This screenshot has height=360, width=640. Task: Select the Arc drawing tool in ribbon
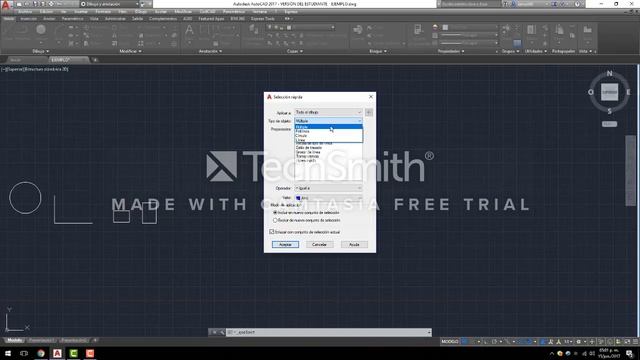[61, 31]
